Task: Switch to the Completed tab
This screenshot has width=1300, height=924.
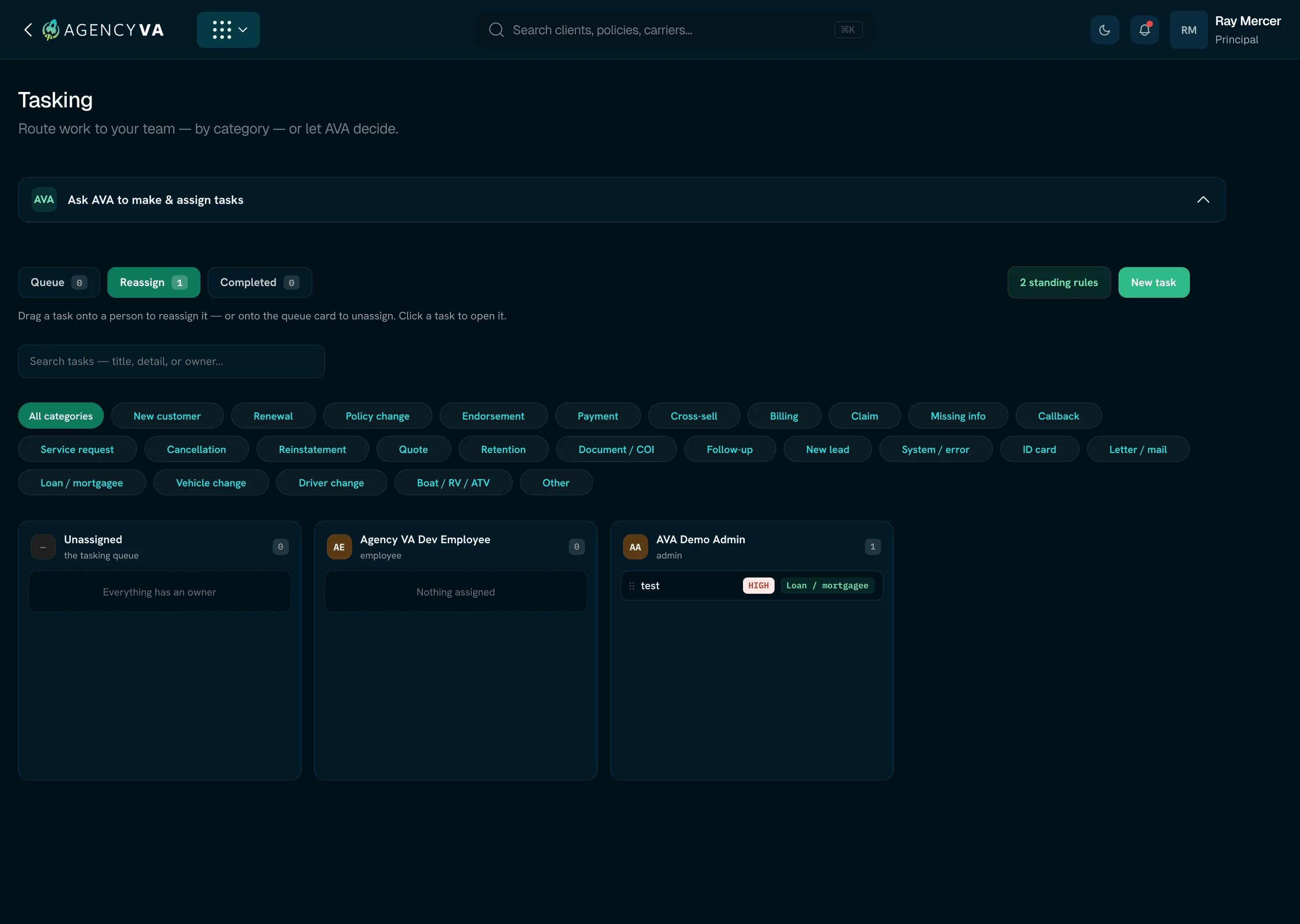Action: (x=260, y=282)
